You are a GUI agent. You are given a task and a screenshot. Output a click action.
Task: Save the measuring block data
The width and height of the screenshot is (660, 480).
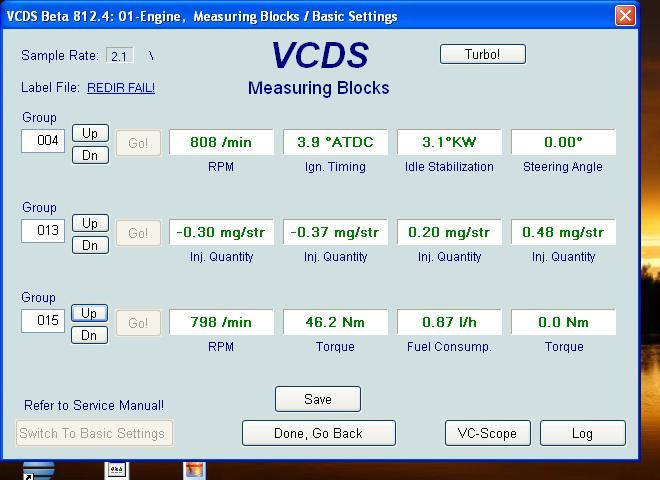(318, 399)
